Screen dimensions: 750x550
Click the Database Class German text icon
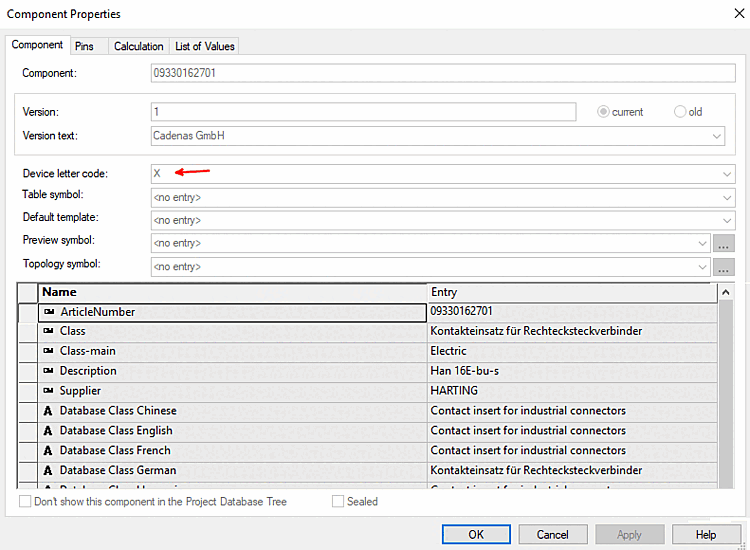click(x=49, y=470)
